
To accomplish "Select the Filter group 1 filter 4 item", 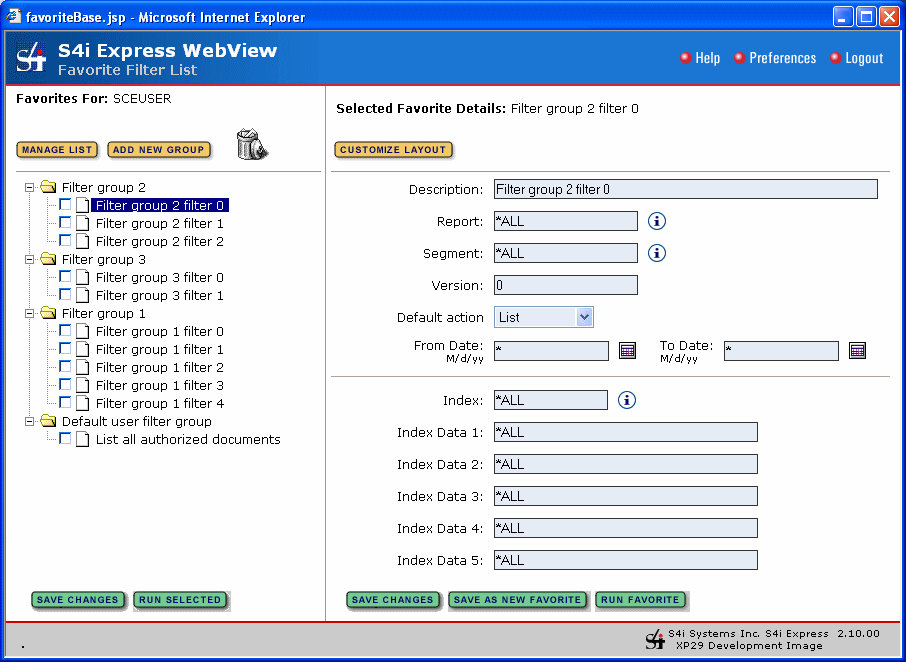I will (x=159, y=403).
